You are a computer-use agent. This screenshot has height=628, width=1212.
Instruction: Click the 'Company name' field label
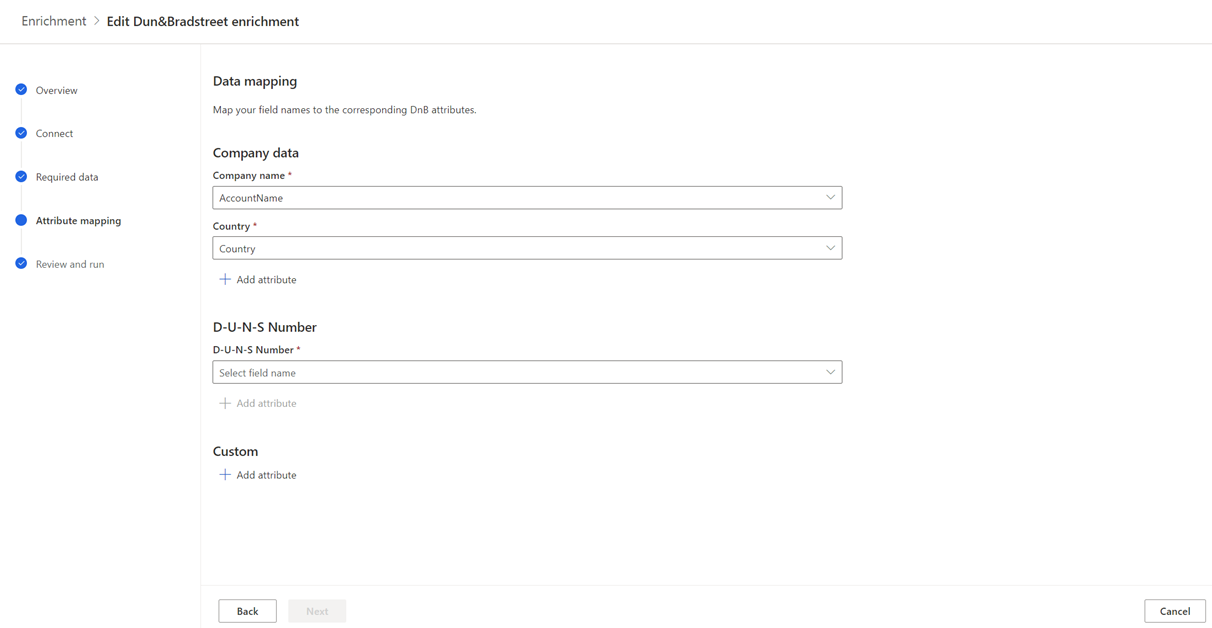[x=249, y=175]
